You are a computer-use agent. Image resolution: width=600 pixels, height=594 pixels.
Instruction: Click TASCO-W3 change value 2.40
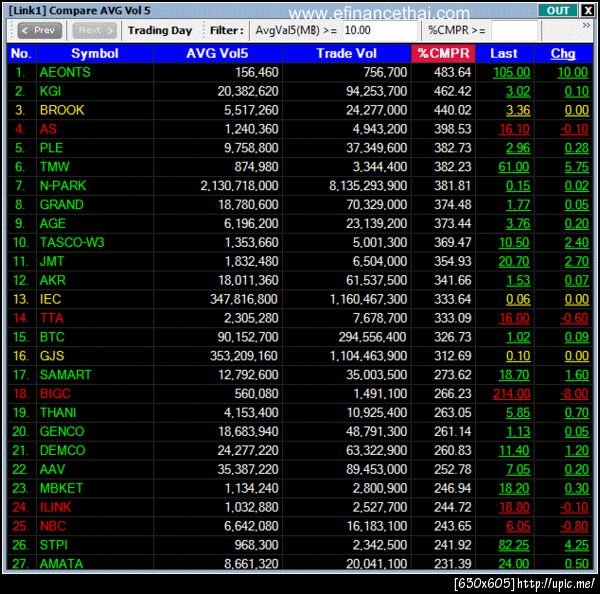(577, 242)
